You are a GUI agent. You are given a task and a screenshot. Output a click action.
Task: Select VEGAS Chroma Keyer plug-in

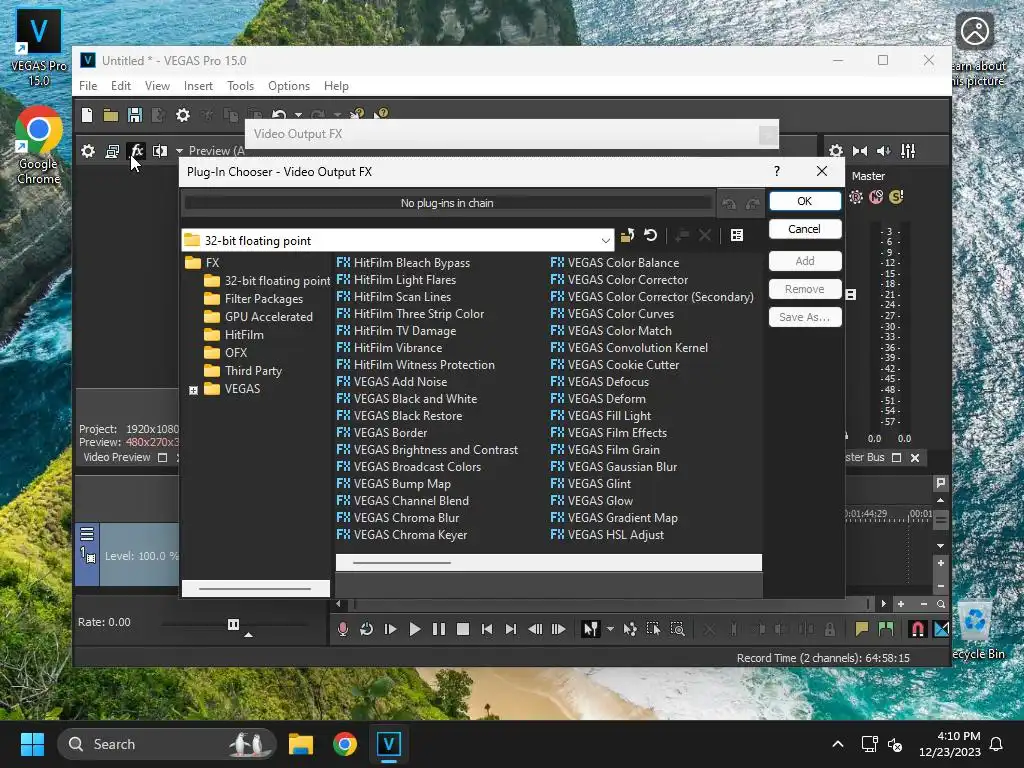(402, 535)
